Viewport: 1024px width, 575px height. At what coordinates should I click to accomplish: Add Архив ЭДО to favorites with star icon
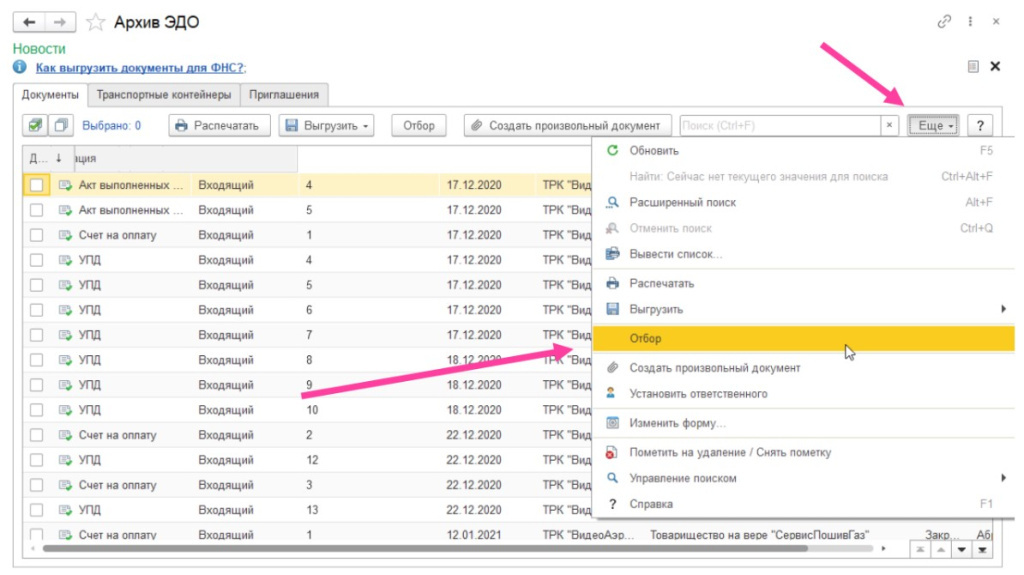tap(95, 21)
